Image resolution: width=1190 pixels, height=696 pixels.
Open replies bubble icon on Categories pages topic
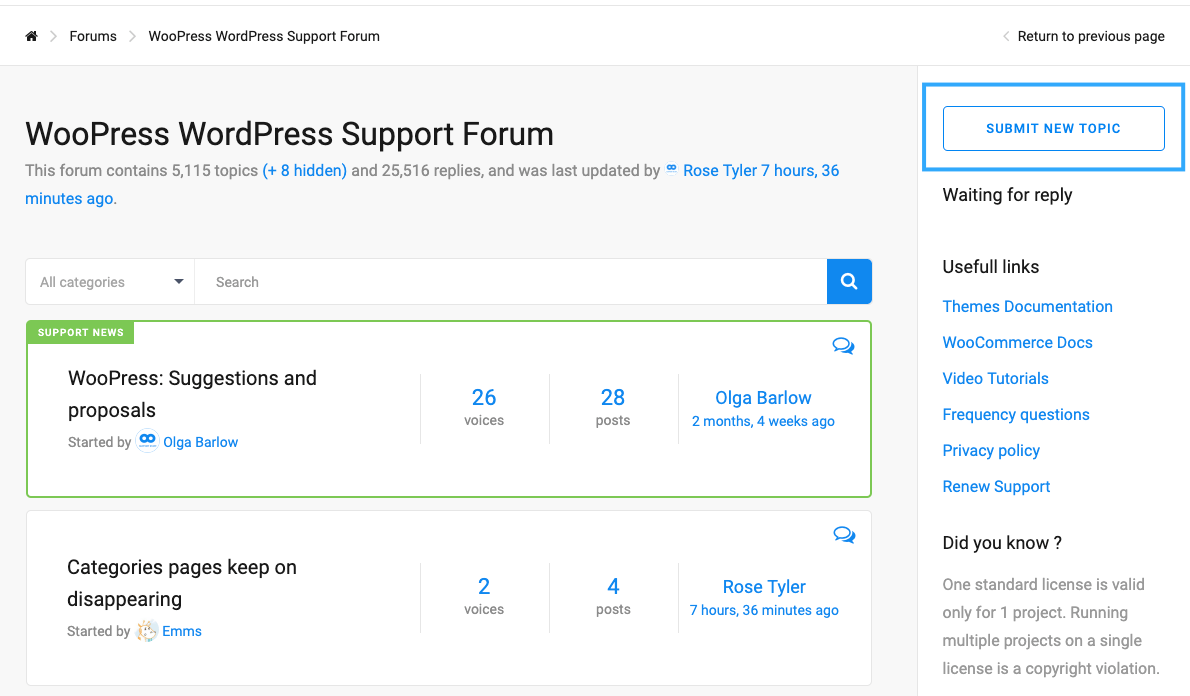(844, 534)
